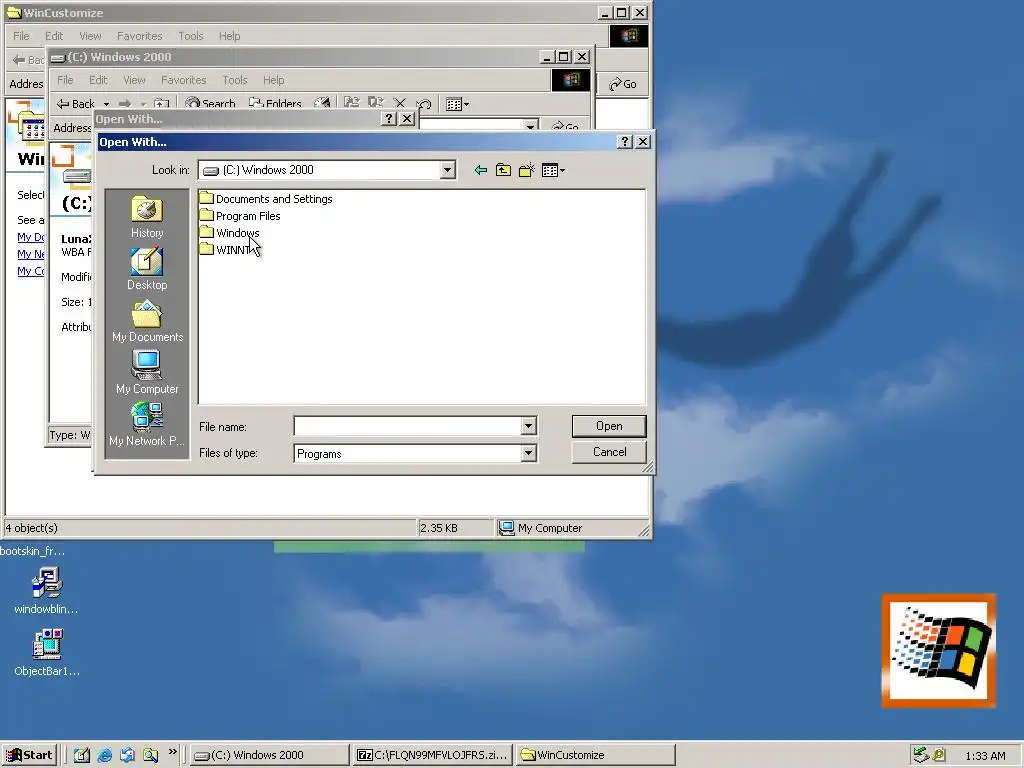Click Up One Level icon in Open With dialog
Screen dimensions: 1024x768
tap(503, 170)
